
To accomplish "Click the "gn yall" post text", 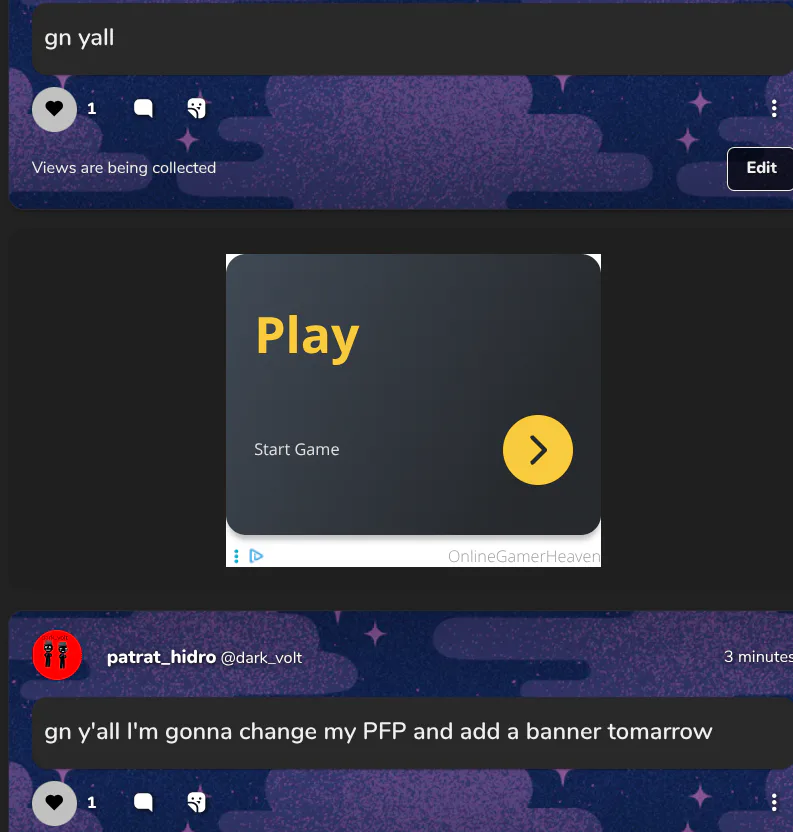I will pyautogui.click(x=79, y=39).
